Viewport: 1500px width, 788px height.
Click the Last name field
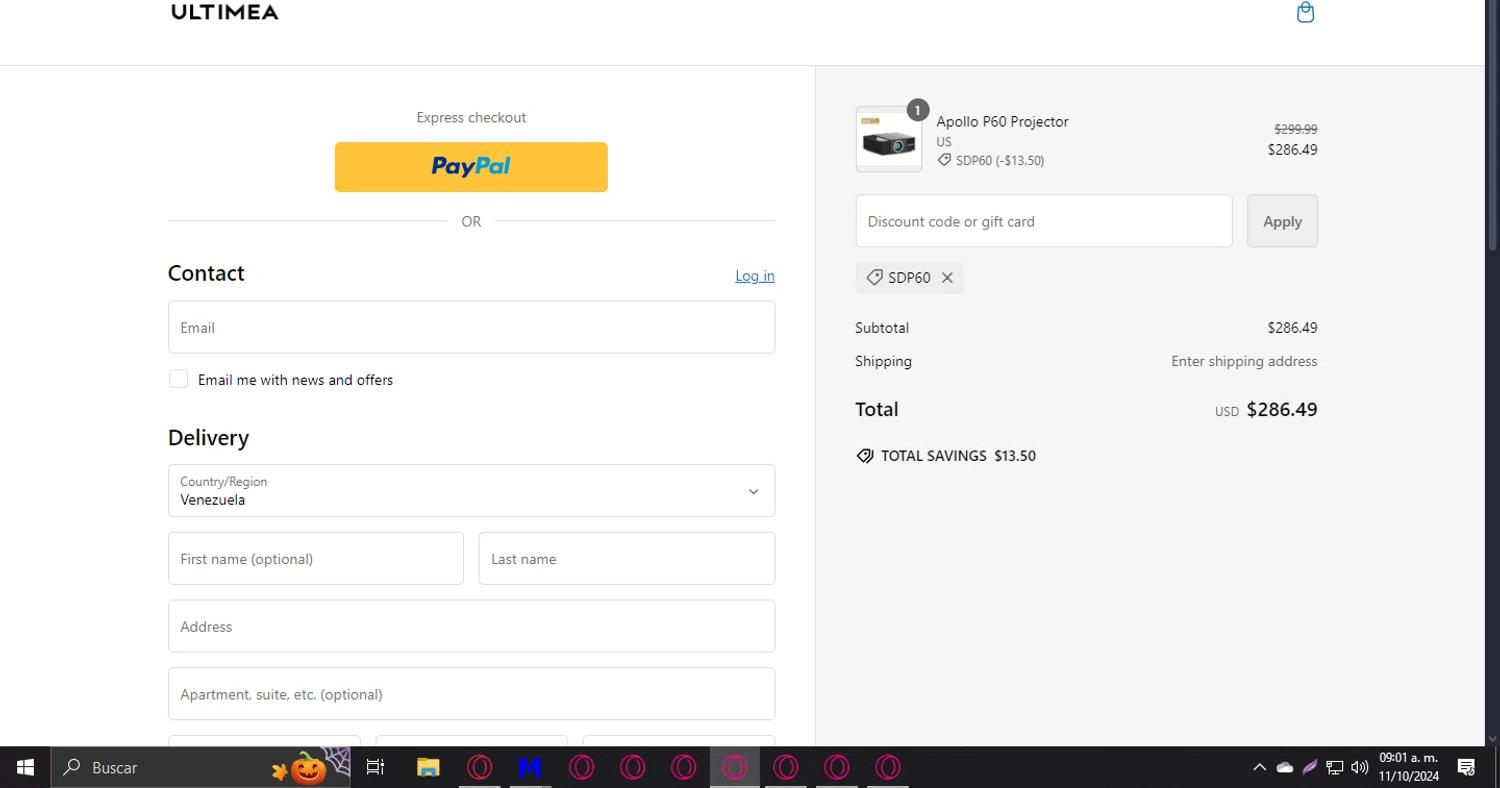627,559
